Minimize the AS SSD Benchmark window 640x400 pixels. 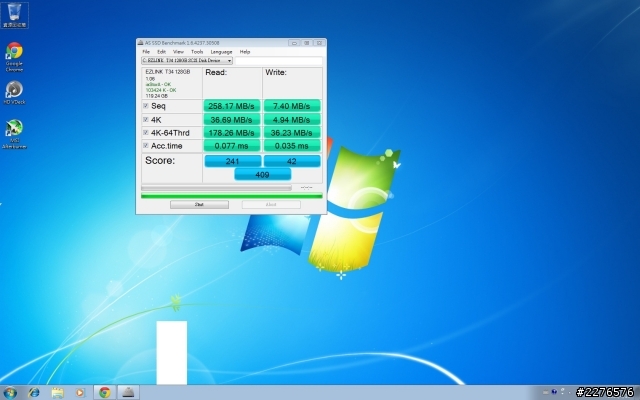click(x=294, y=42)
